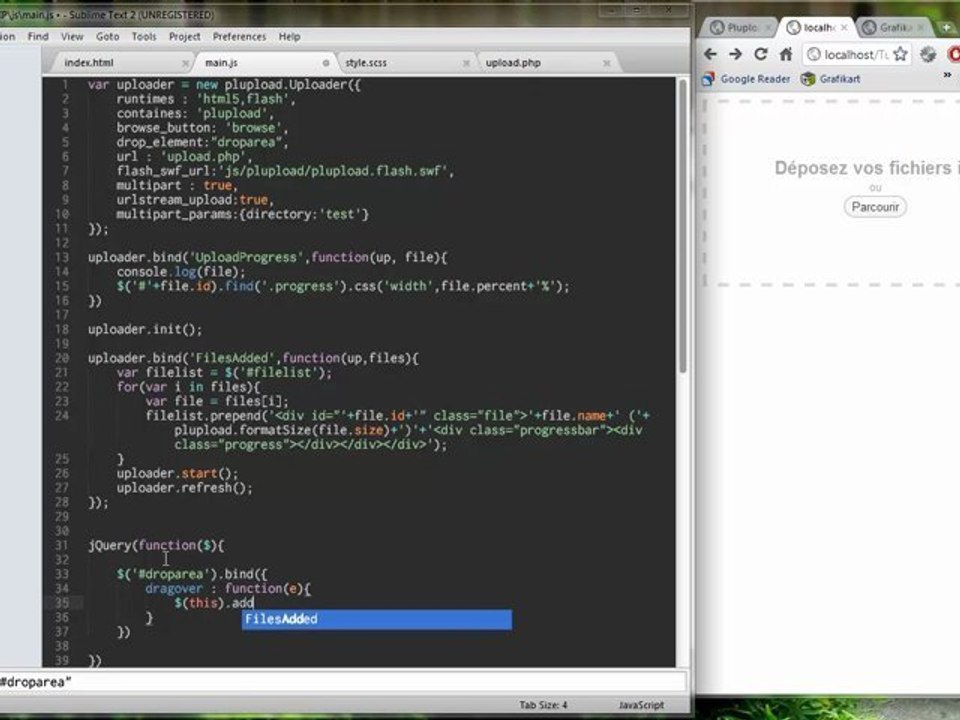Click the find input containing #droparea
Viewport: 960px width, 720px height.
point(343,682)
